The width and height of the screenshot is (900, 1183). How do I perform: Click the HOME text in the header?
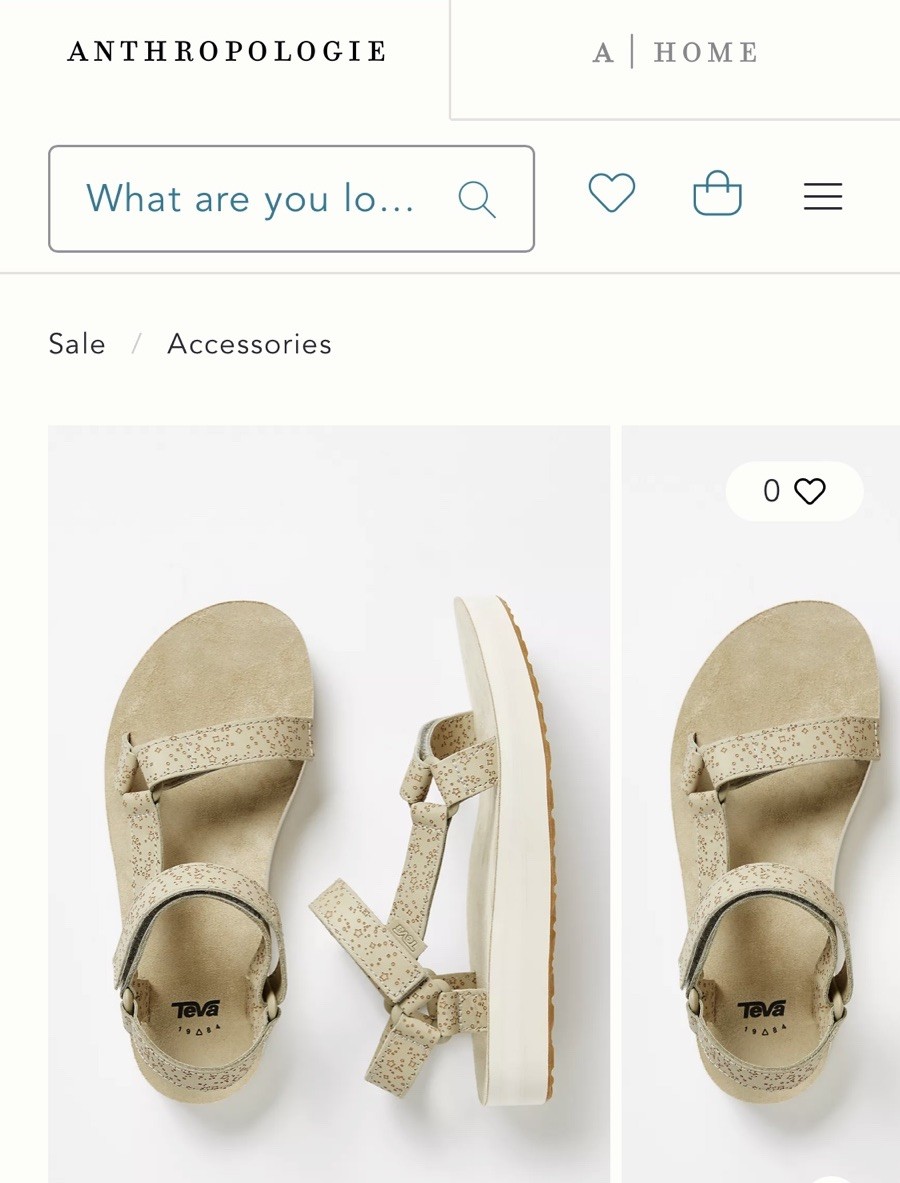click(x=706, y=53)
